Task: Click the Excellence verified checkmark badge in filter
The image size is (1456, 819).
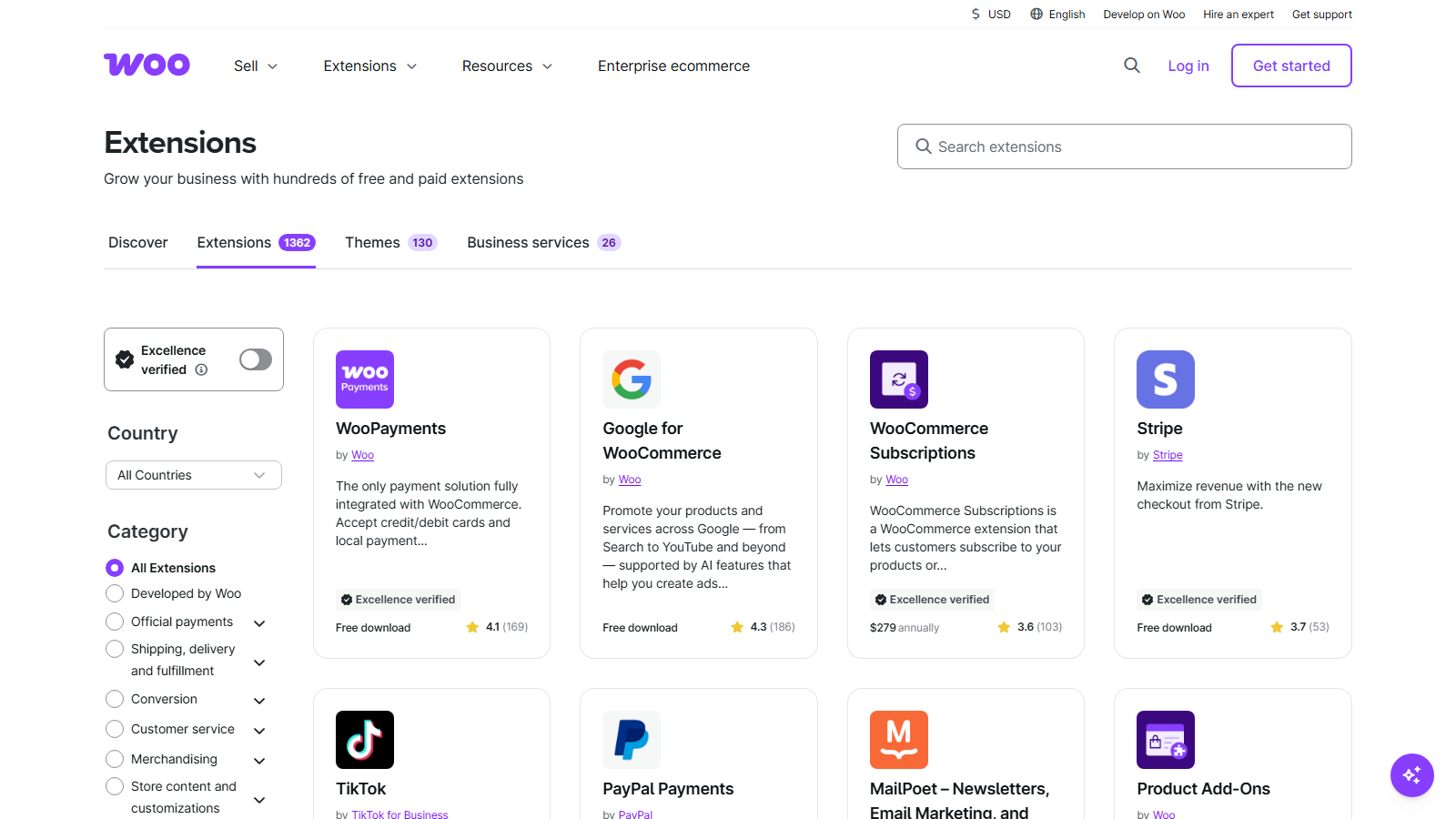Action: (x=125, y=359)
